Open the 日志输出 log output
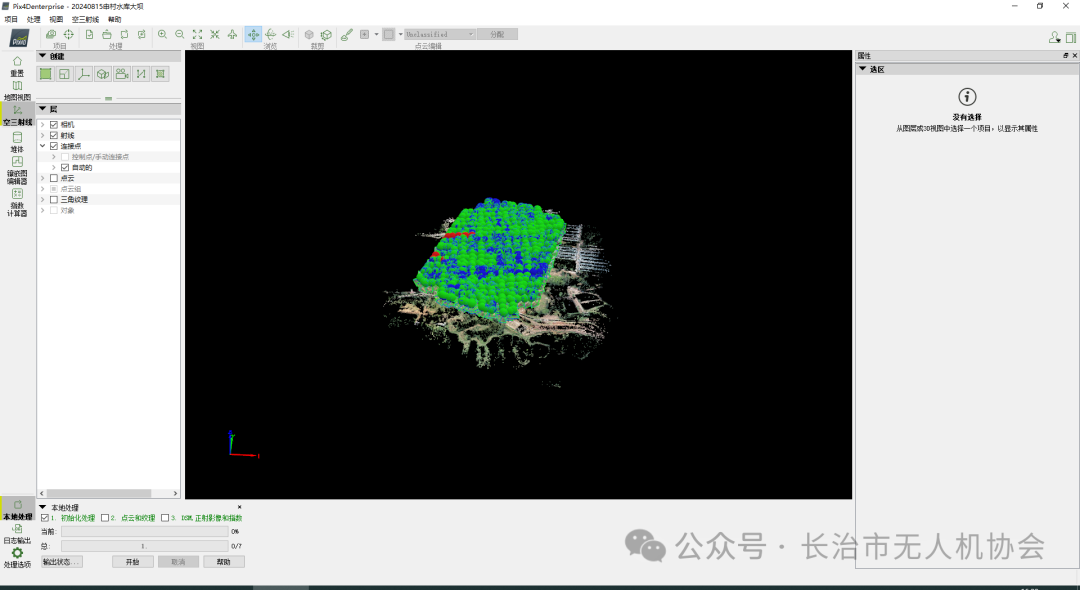Viewport: 1080px width, 590px height. tap(17, 534)
